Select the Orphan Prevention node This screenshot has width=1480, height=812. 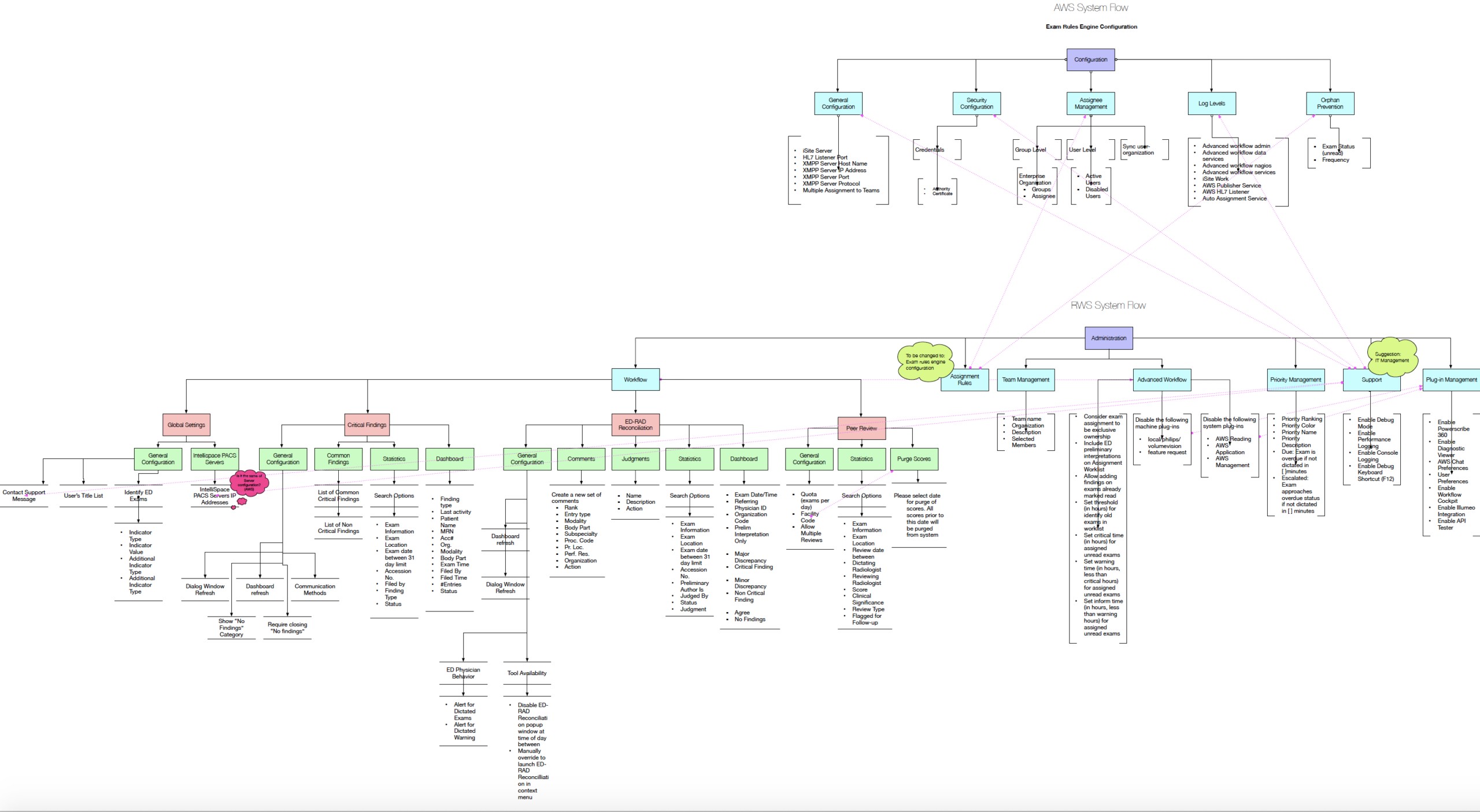pos(1330,103)
